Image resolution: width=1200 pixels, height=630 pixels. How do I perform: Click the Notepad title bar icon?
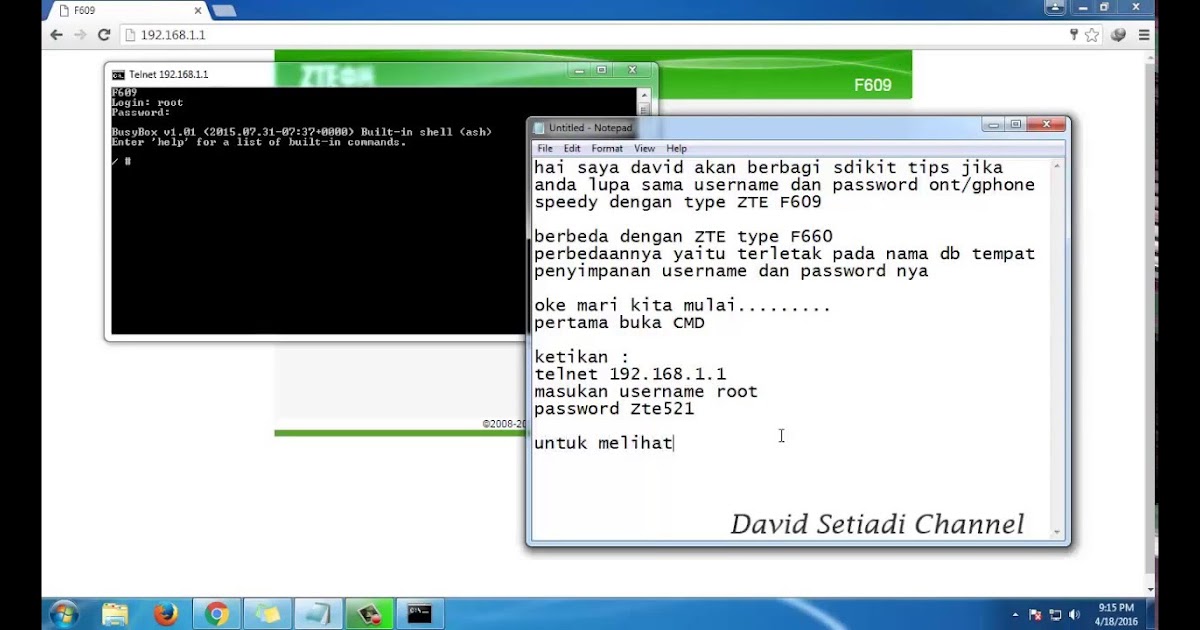click(540, 128)
